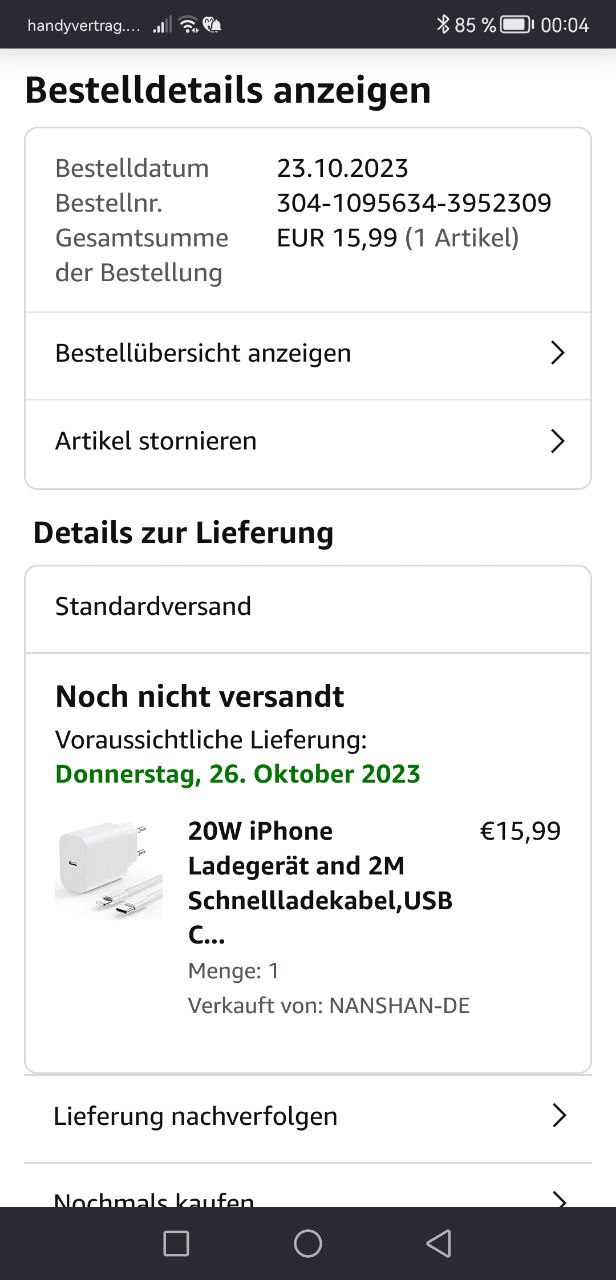Tap the Wi-Fi signal icon

click(188, 25)
